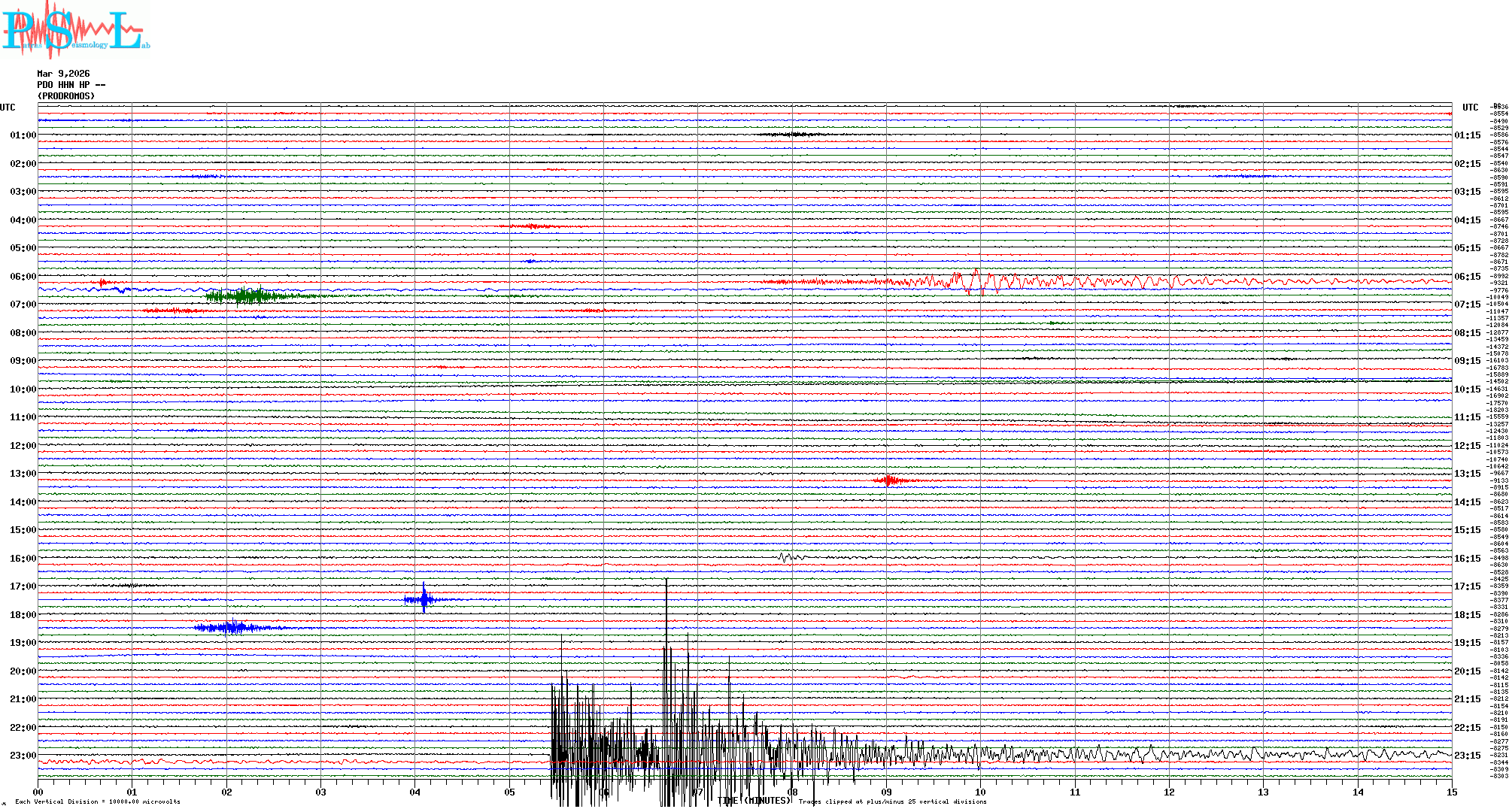Click the Mar 9,2026 date text
Viewport: 1512px width, 812px height.
click(63, 74)
